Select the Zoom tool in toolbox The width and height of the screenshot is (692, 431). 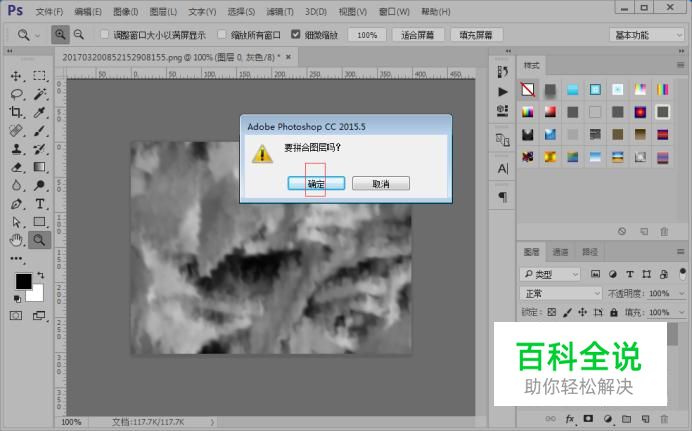pyautogui.click(x=39, y=240)
